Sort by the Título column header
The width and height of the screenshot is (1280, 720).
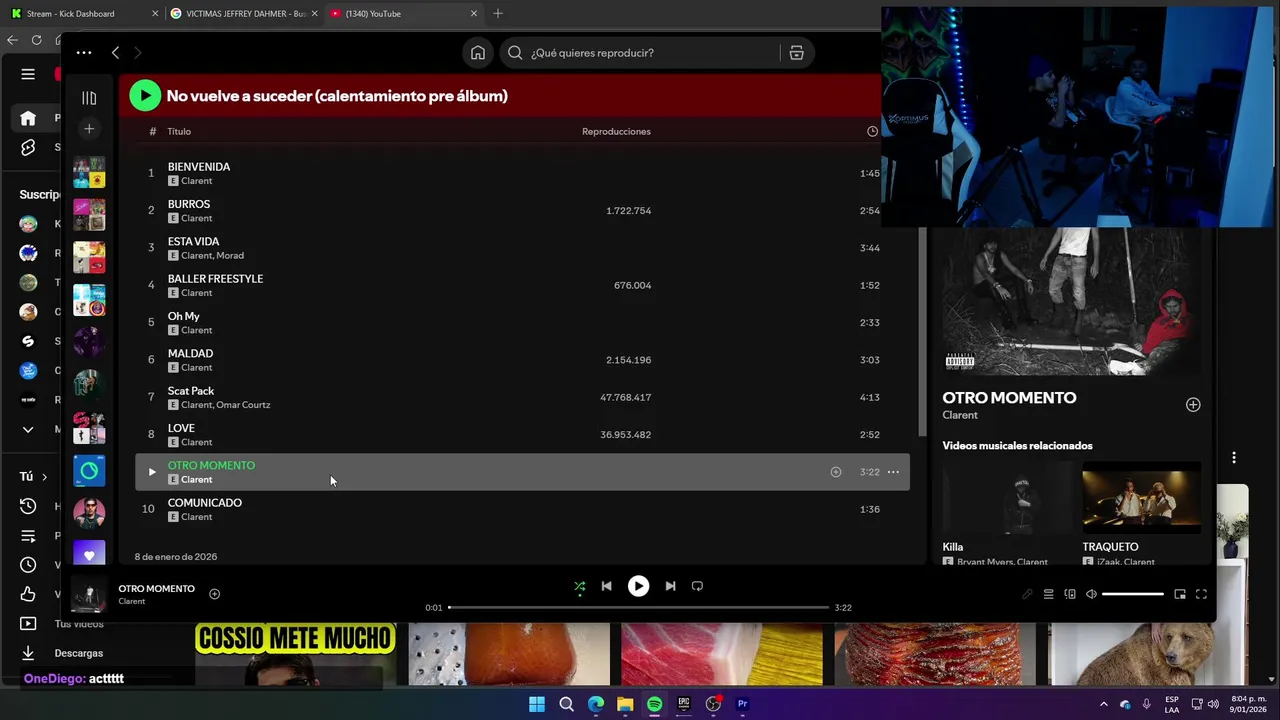179,131
